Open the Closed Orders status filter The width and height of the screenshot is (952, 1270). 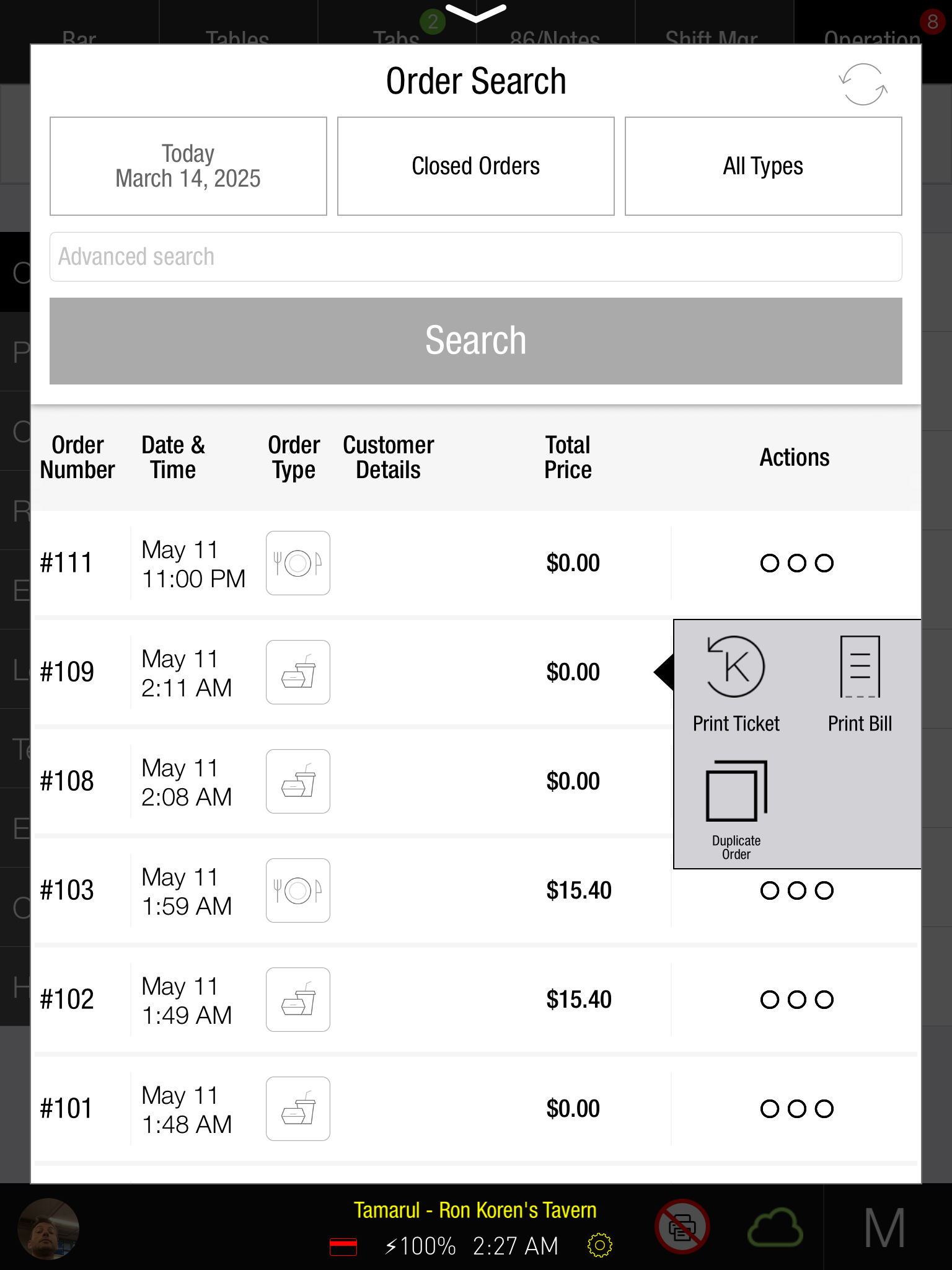pos(475,166)
